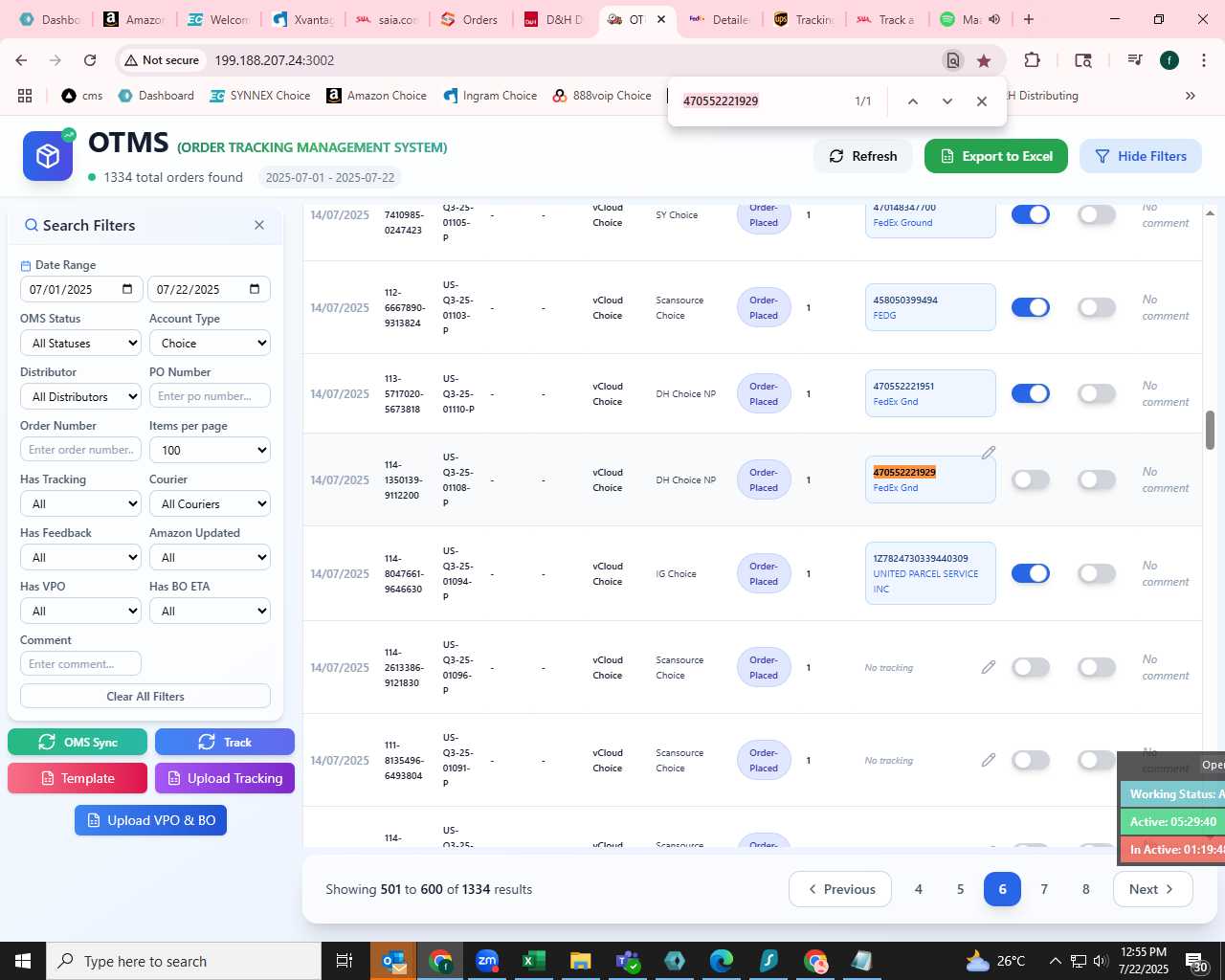Go to the Next results page
The height and width of the screenshot is (980, 1225).
click(1152, 889)
